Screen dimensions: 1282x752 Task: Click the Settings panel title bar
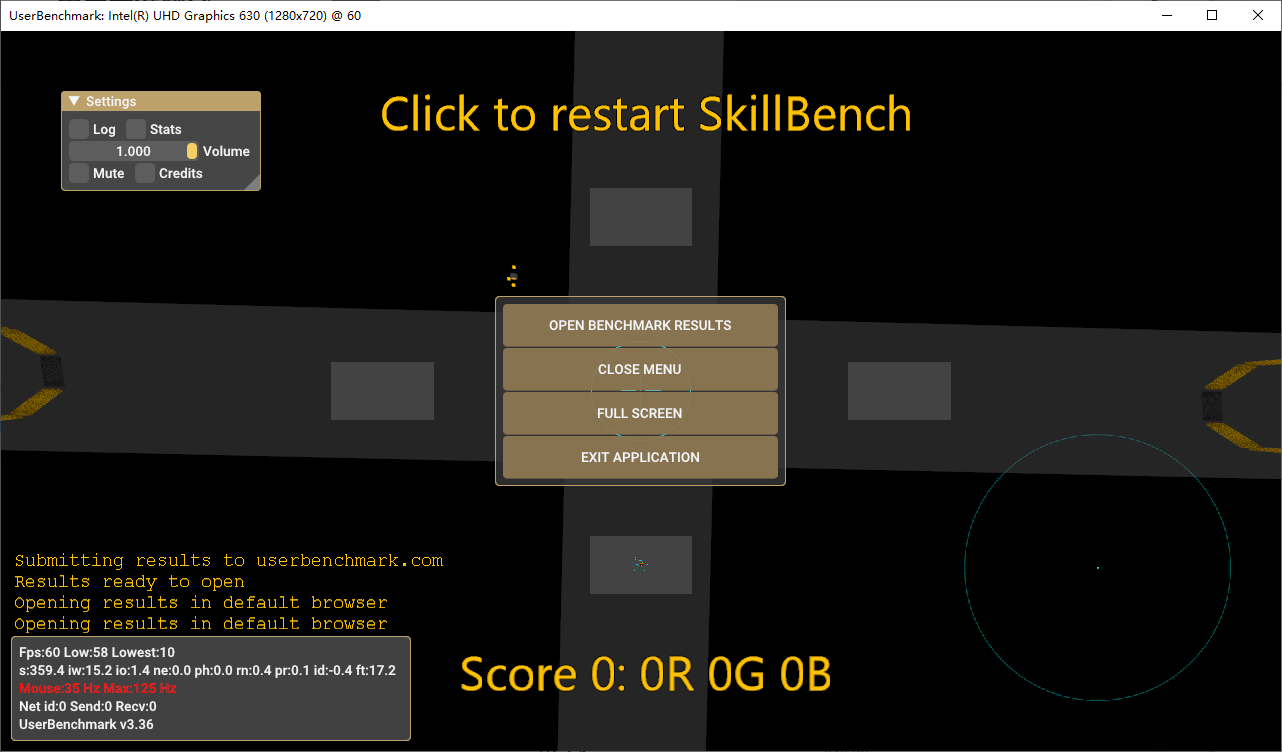pyautogui.click(x=161, y=101)
